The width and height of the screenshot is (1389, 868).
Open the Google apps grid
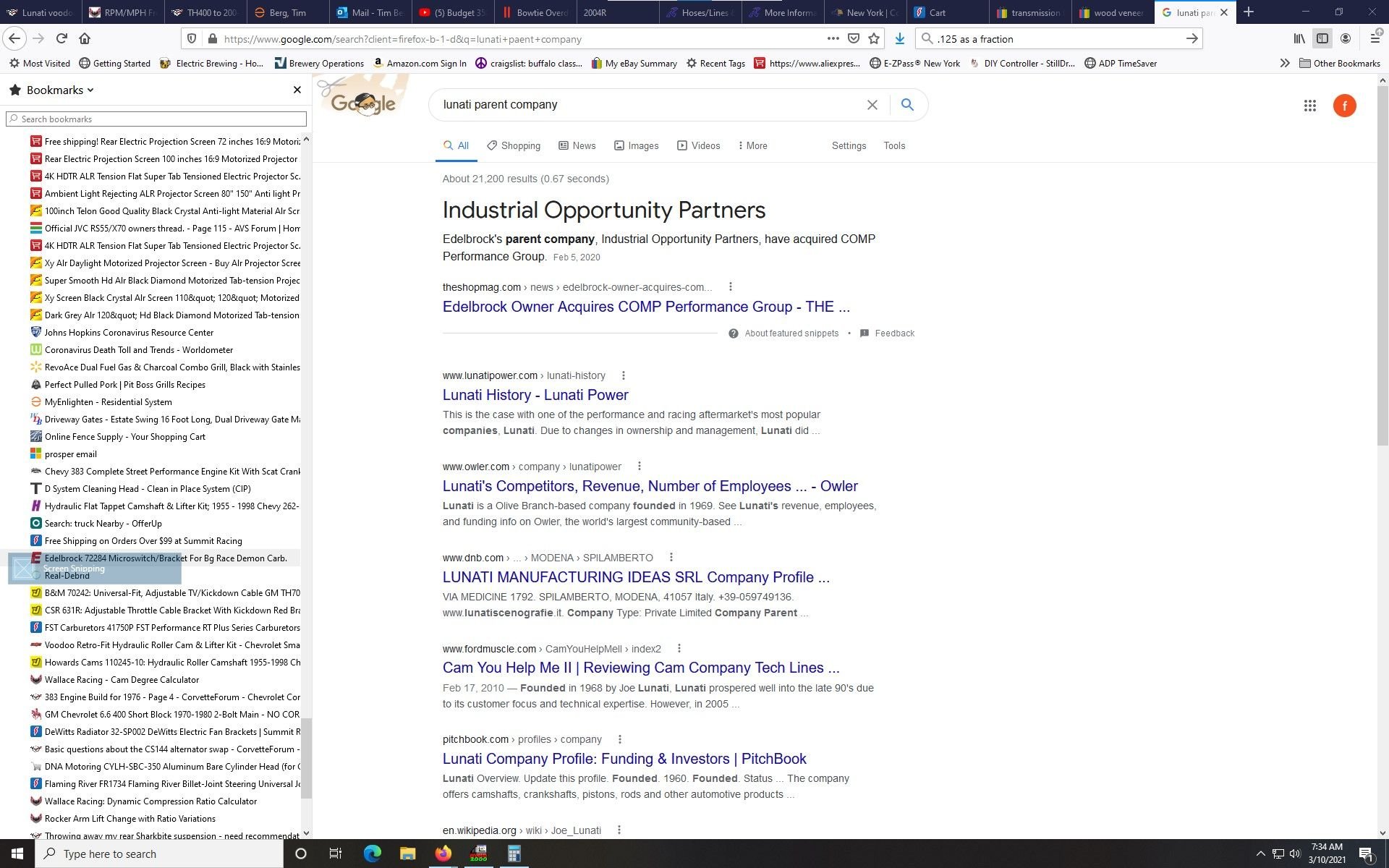point(1309,106)
